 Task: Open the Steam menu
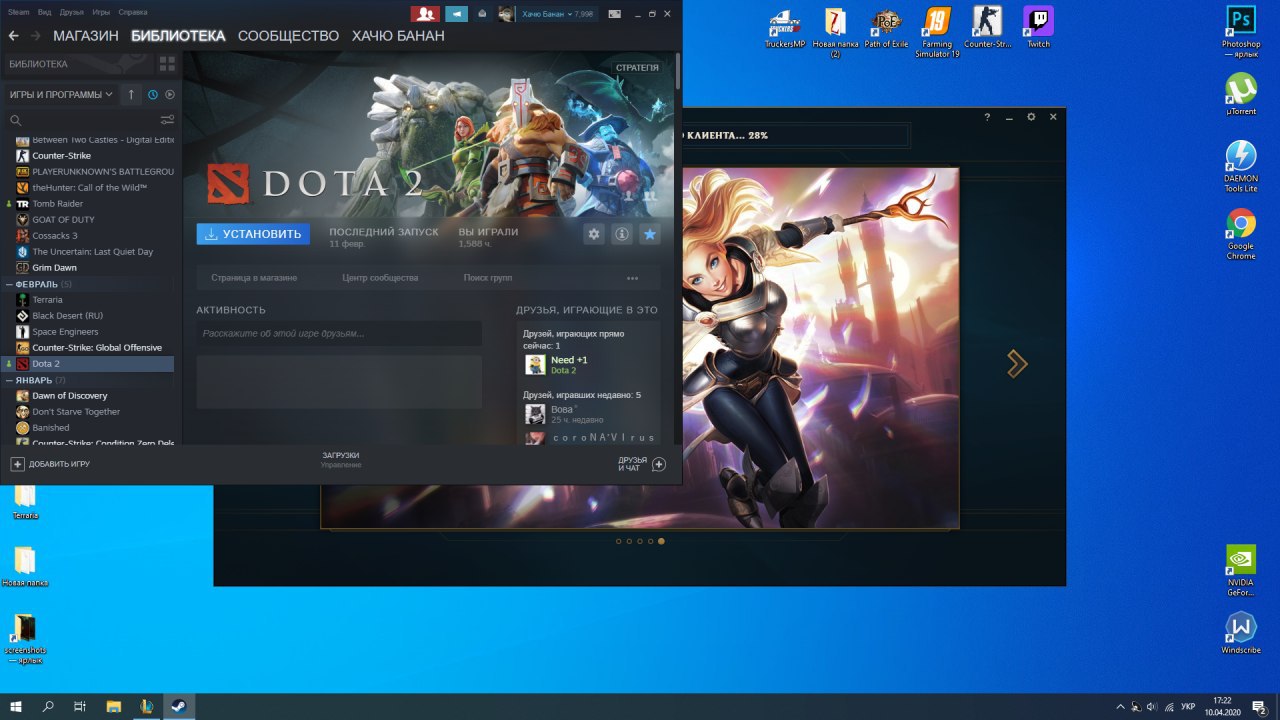[19, 12]
